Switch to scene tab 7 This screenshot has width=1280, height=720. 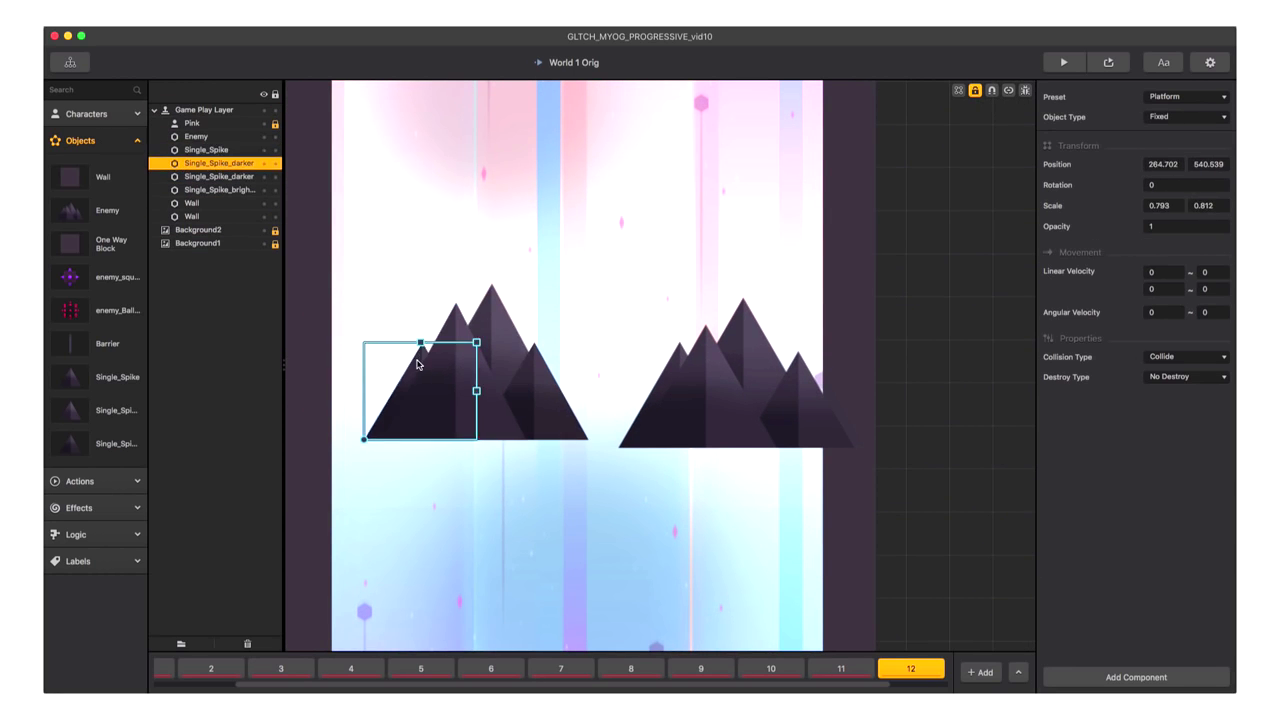(561, 668)
